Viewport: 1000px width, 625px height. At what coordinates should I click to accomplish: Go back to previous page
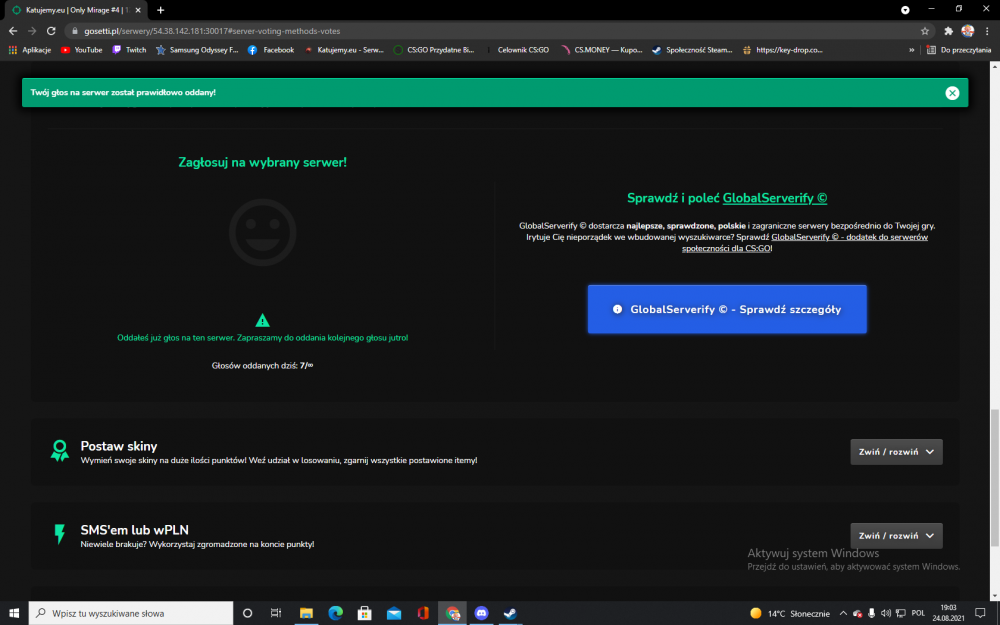point(13,31)
